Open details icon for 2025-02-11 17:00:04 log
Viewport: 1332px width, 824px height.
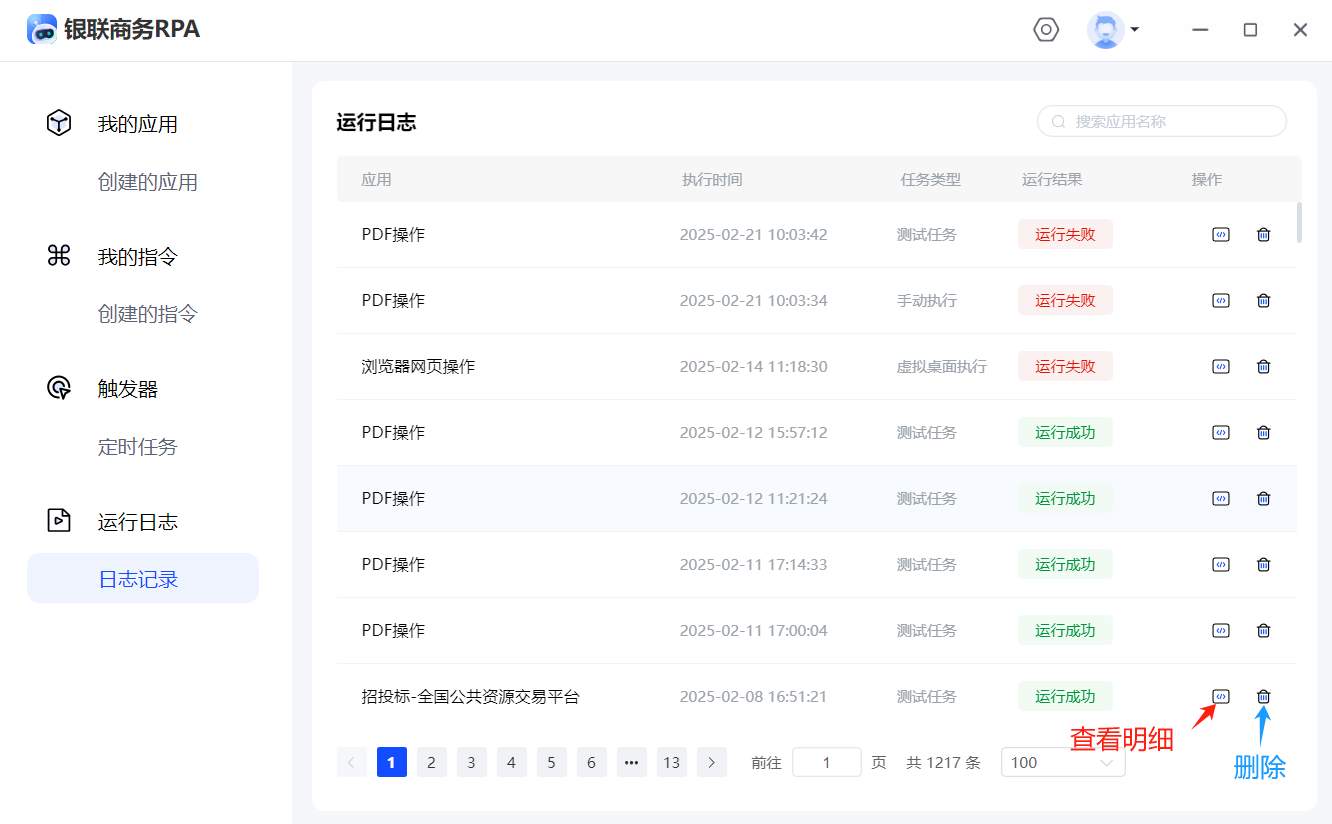pyautogui.click(x=1220, y=631)
